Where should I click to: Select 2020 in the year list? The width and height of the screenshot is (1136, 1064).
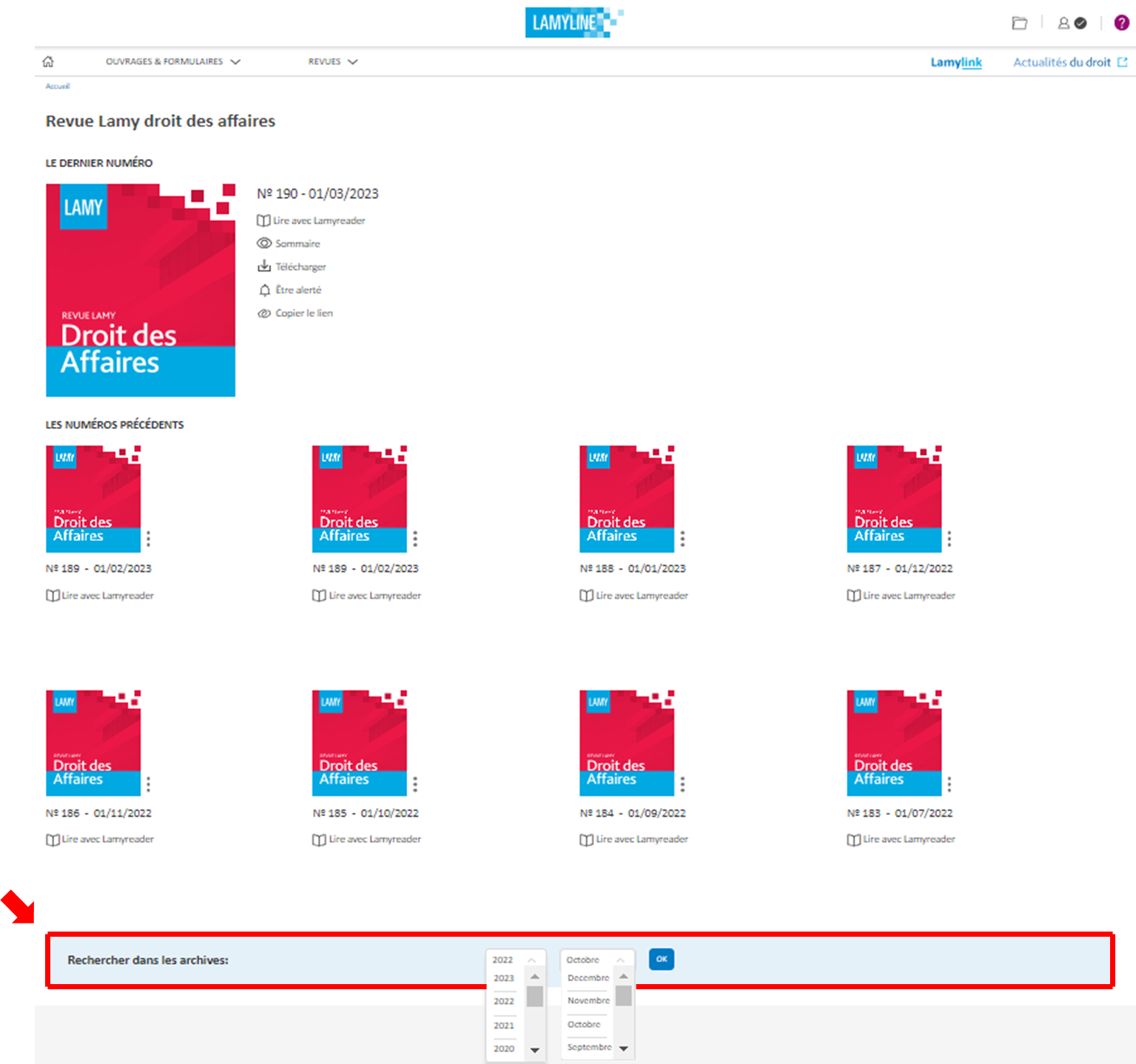(x=504, y=1048)
